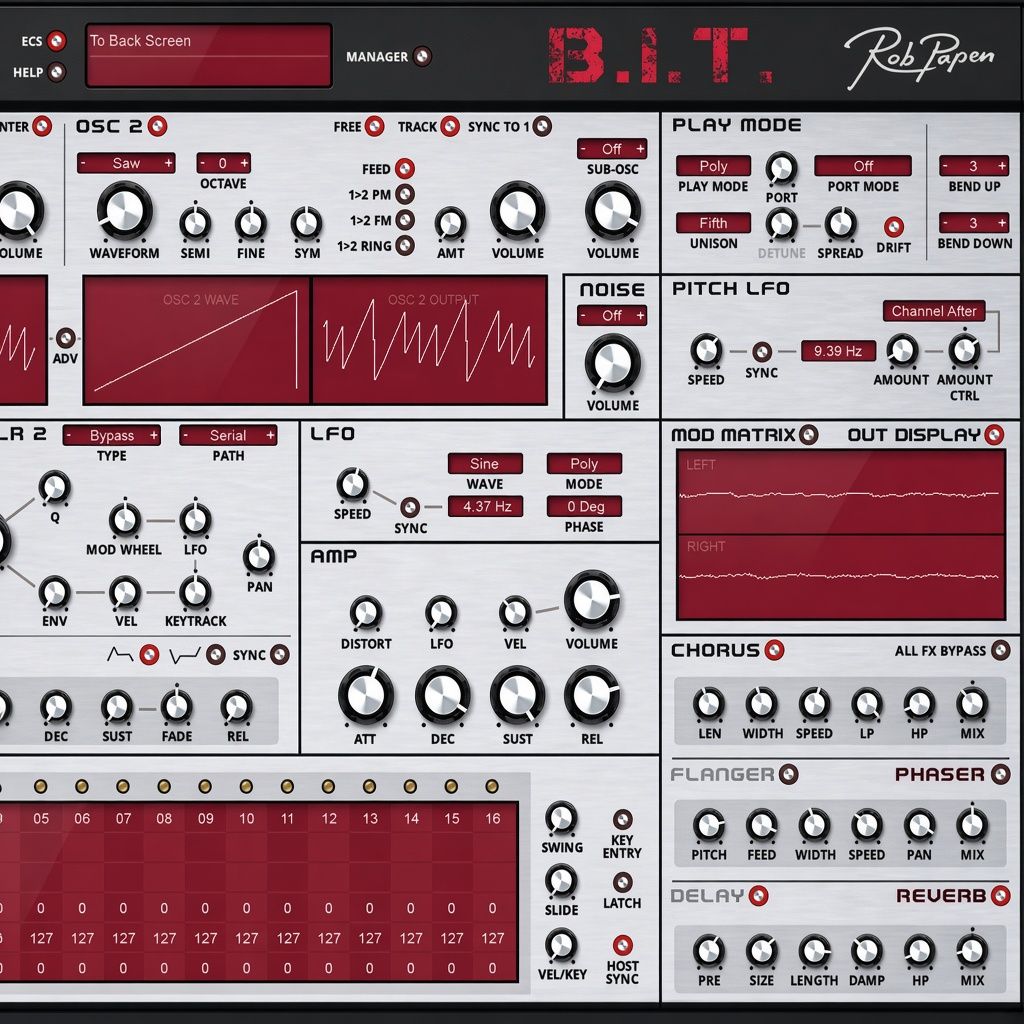Screen dimensions: 1024x1024
Task: Select 1>2 RING modulation
Action: [x=405, y=246]
